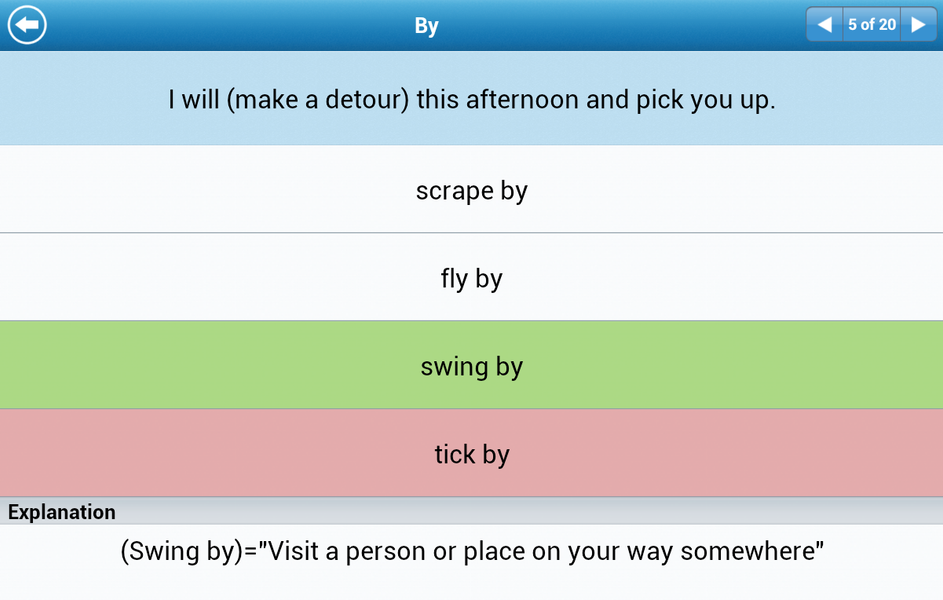Viewport: 943px width, 600px height.
Task: Click the blue next-question arrow button
Action: 919,24
